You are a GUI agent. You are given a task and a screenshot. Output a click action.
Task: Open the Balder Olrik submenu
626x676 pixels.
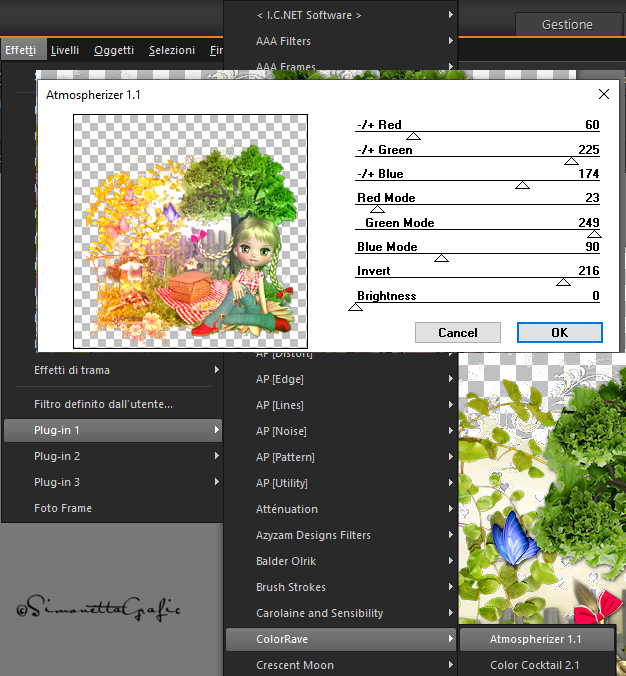[341, 561]
